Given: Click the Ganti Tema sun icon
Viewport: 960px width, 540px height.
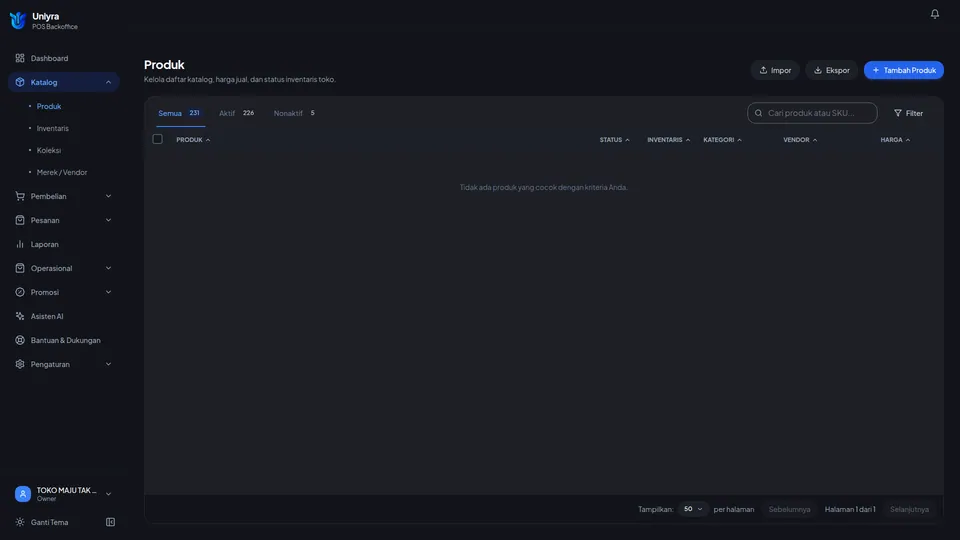Looking at the screenshot, I should (x=20, y=522).
